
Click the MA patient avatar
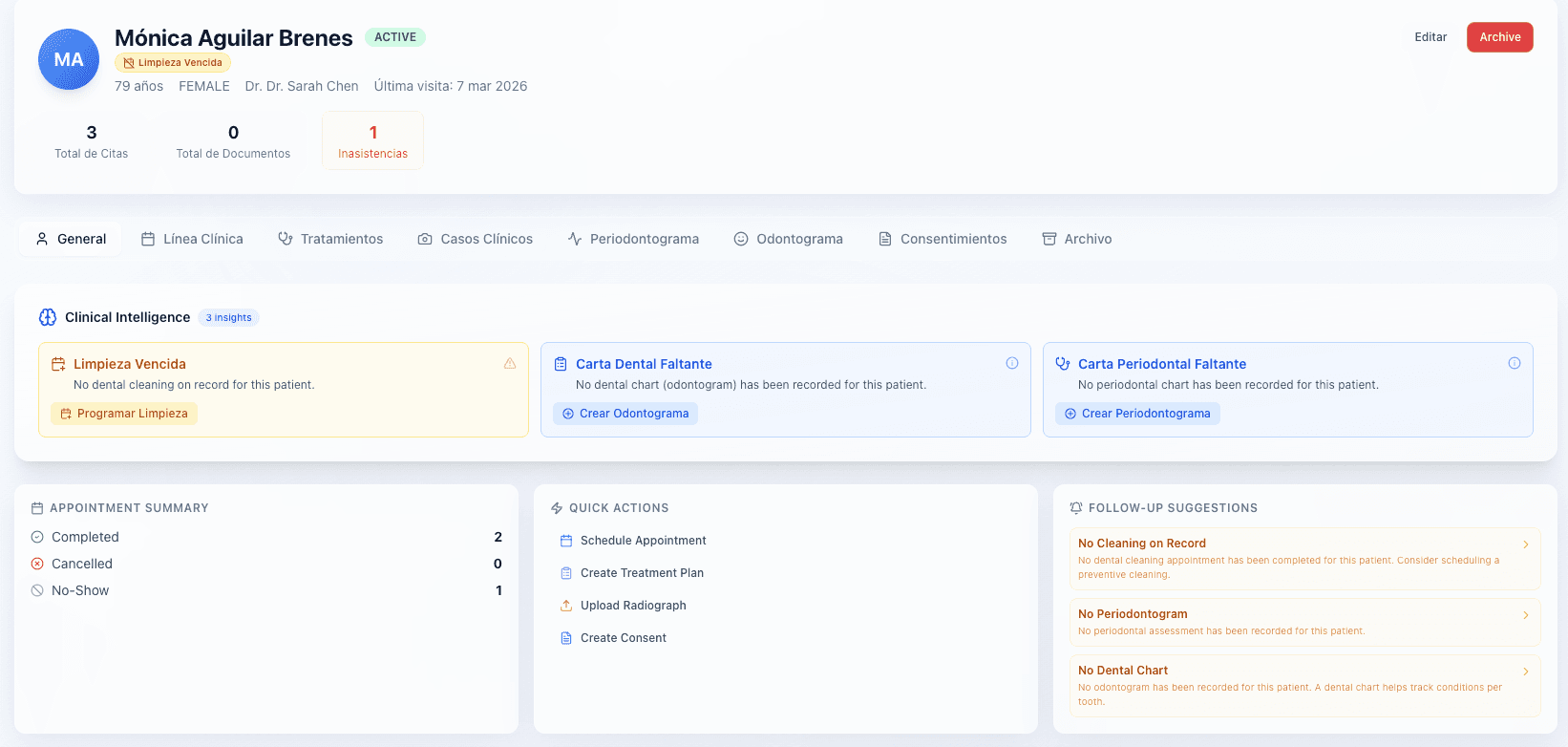pos(69,59)
